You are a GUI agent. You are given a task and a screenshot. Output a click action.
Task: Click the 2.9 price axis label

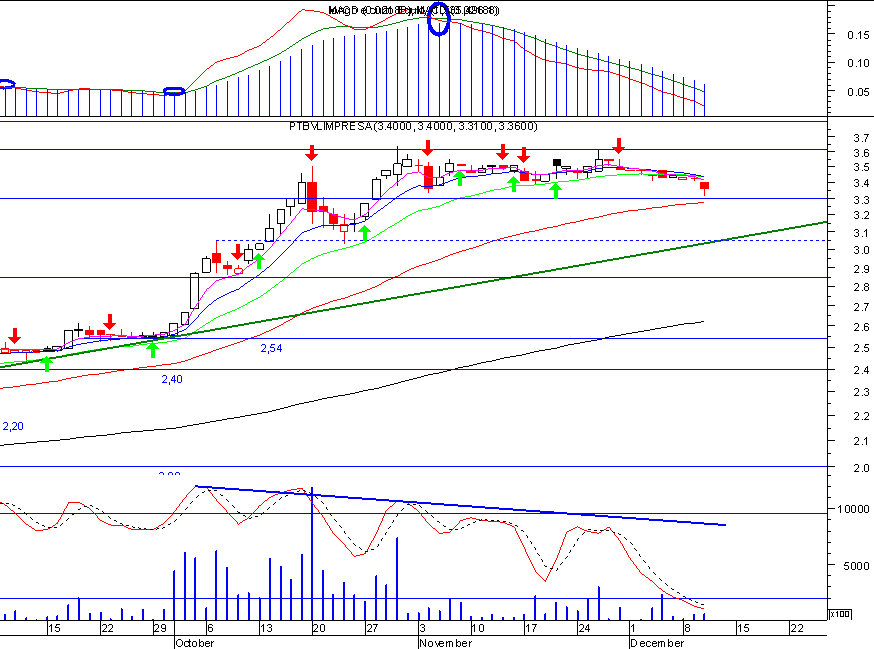(x=861, y=269)
